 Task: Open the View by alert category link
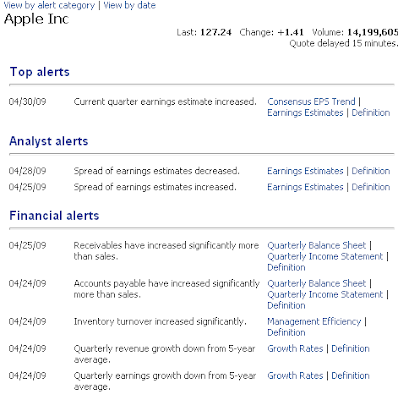pyautogui.click(x=49, y=5)
